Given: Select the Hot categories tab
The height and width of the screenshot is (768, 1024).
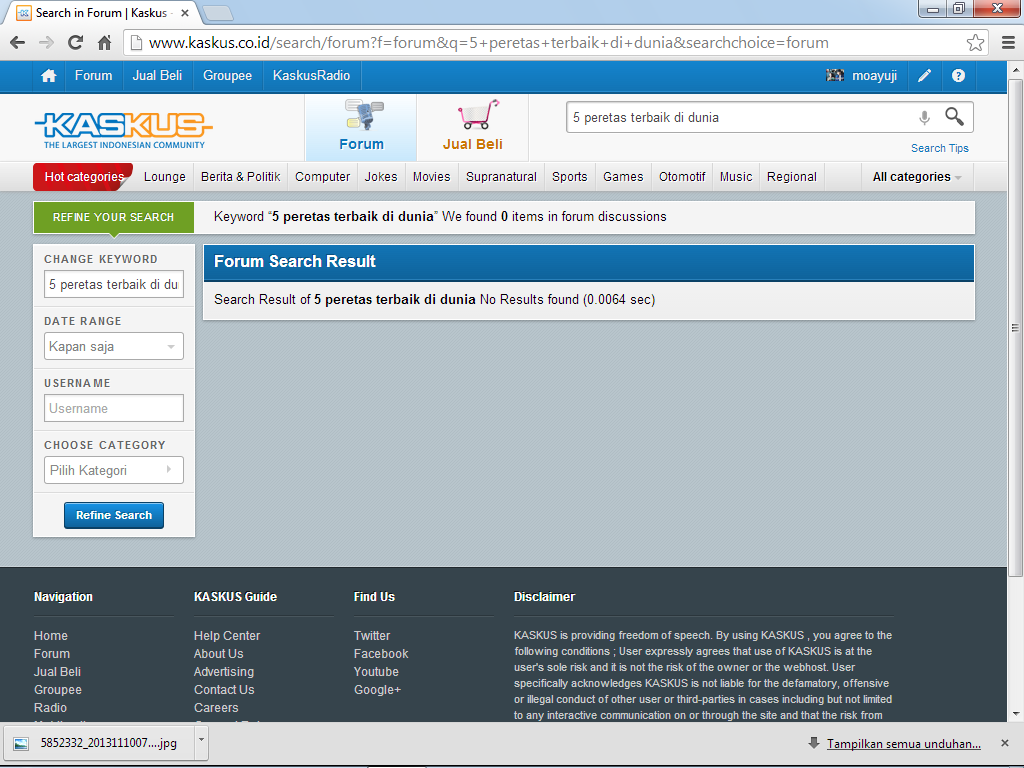Looking at the screenshot, I should click(x=84, y=177).
